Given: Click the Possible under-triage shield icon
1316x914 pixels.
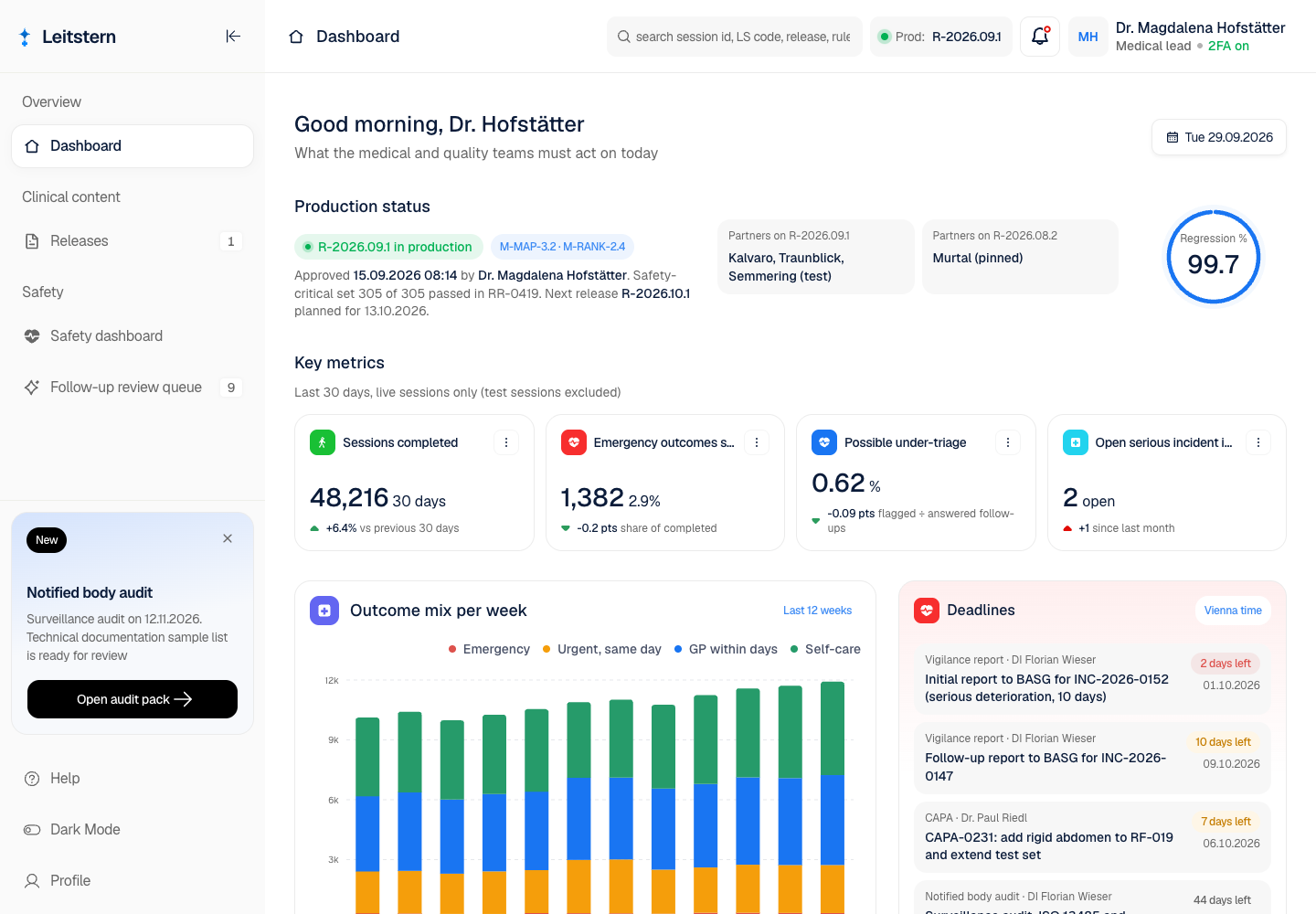Looking at the screenshot, I should click(824, 442).
